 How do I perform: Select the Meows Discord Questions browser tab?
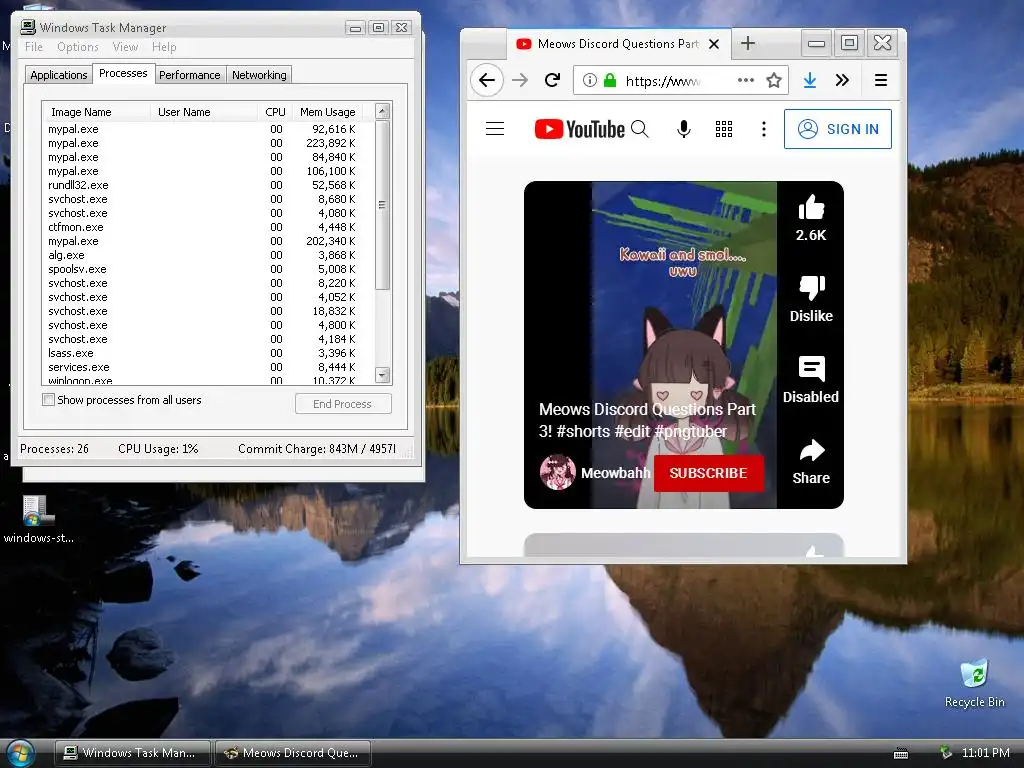point(618,44)
